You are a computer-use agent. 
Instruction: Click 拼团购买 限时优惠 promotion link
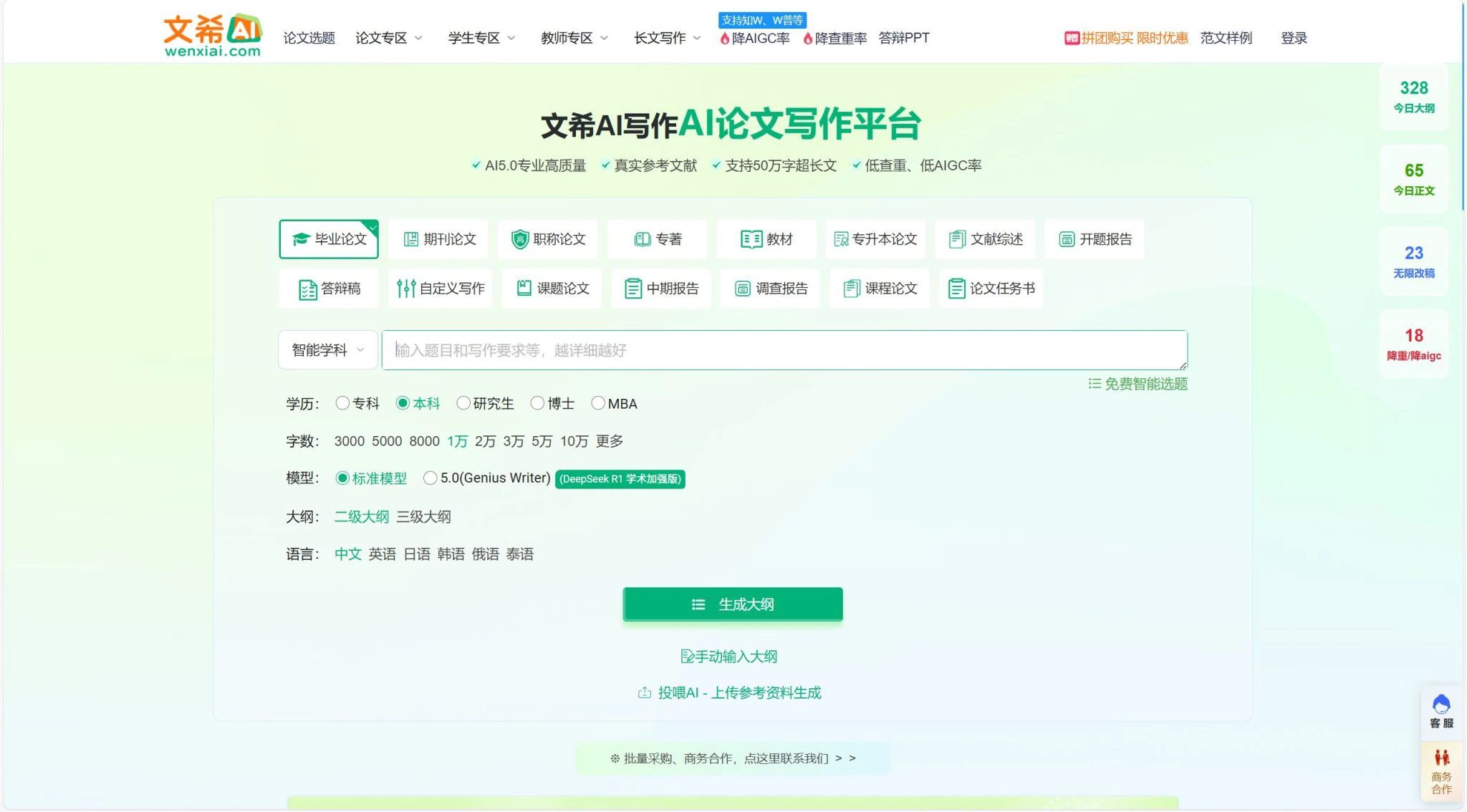[1126, 38]
